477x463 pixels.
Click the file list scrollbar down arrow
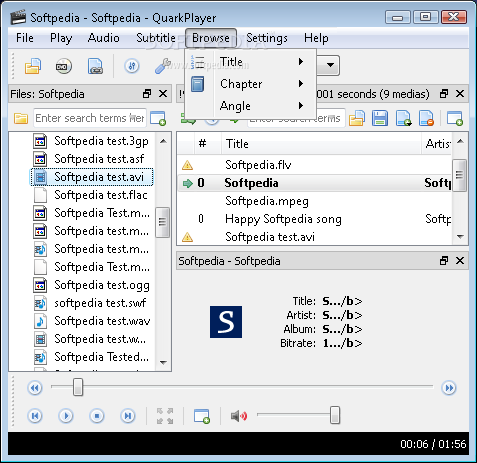[x=163, y=362]
